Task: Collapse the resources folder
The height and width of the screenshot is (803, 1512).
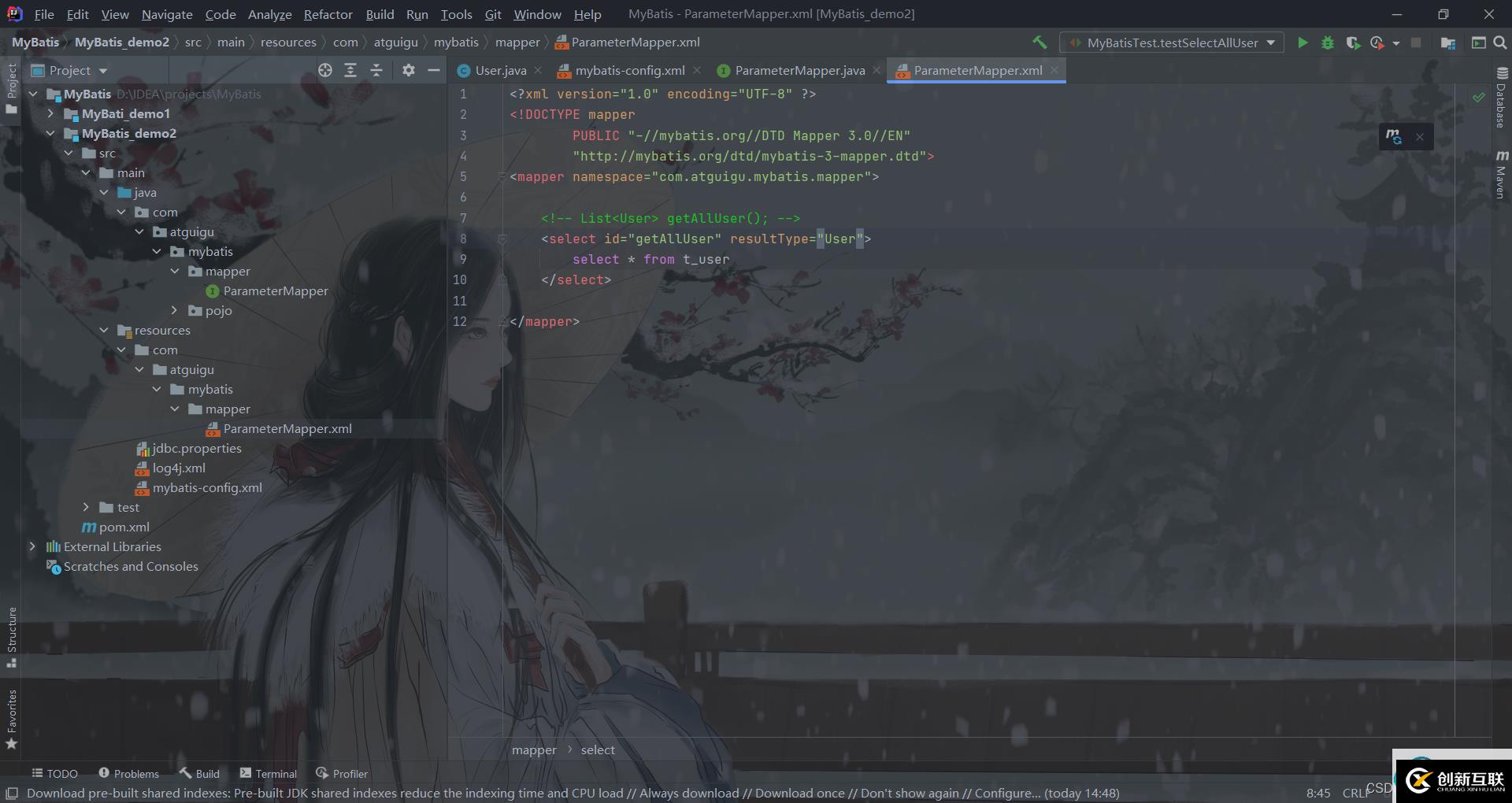Action: tap(104, 330)
